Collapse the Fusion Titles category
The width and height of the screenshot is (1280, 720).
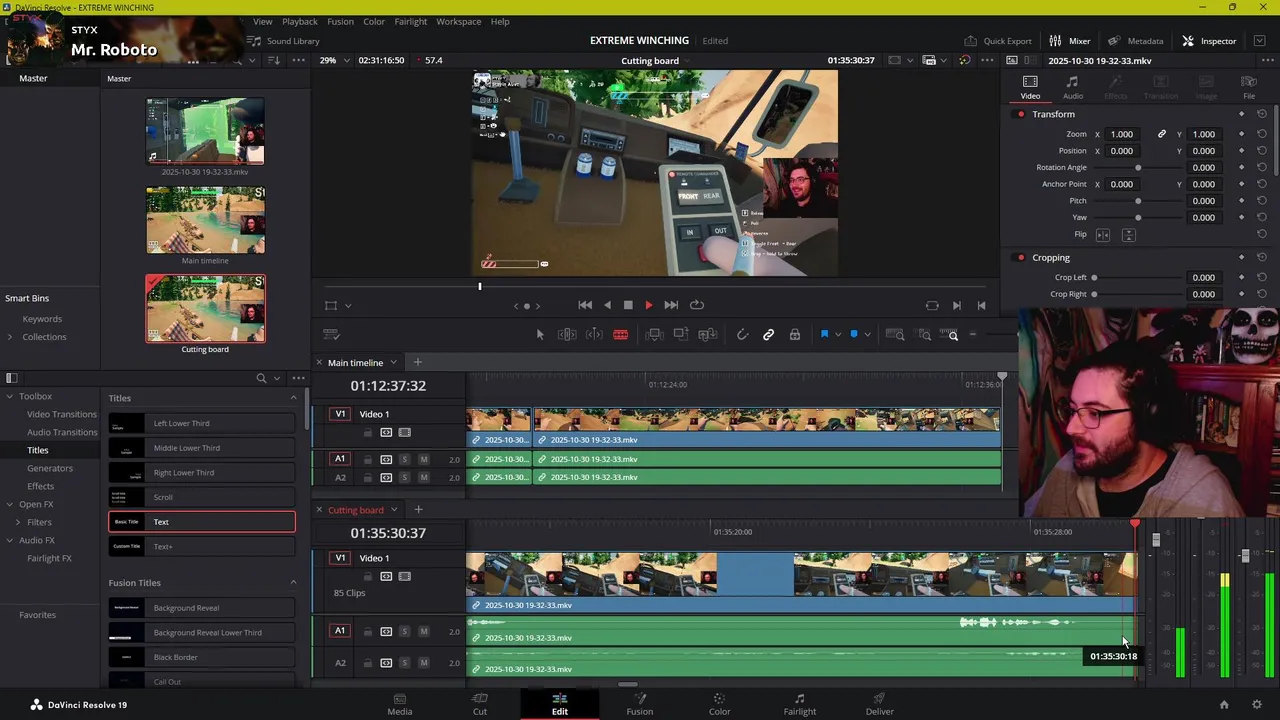tap(293, 583)
